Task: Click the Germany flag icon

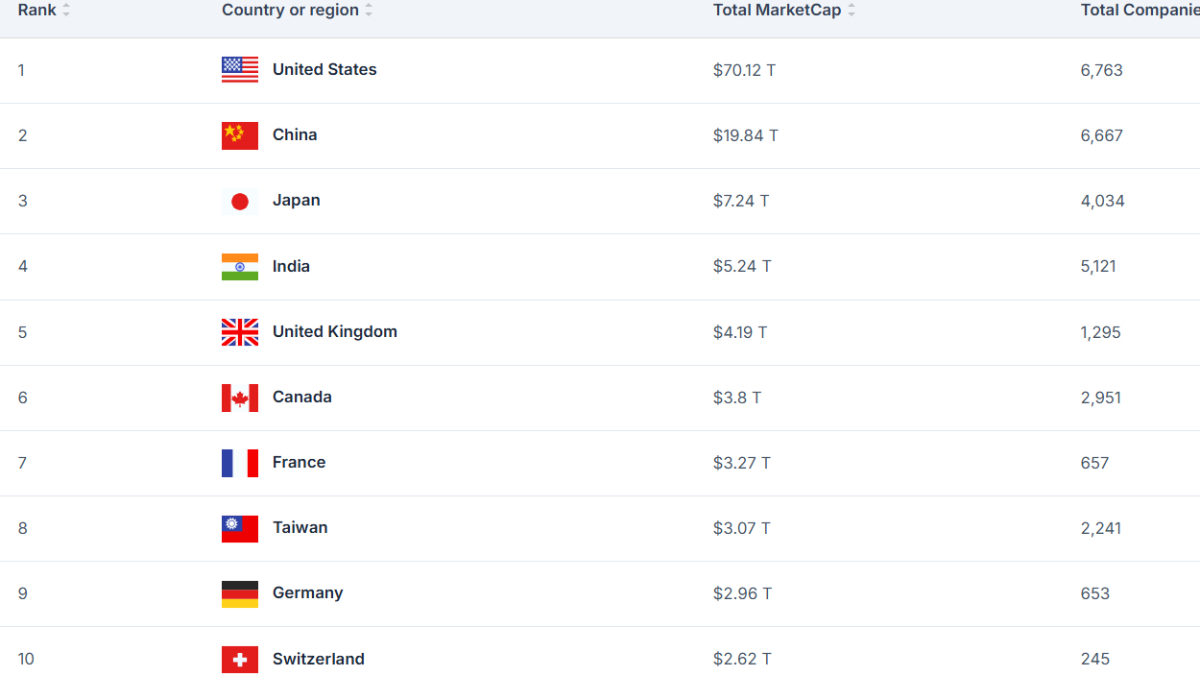Action: click(240, 594)
